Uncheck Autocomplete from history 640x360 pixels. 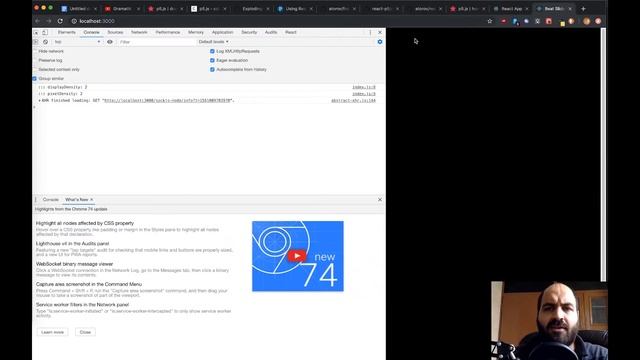tap(212, 69)
